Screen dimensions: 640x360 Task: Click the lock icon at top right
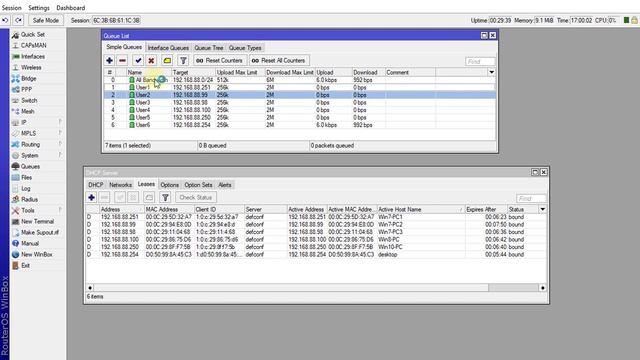(x=634, y=20)
